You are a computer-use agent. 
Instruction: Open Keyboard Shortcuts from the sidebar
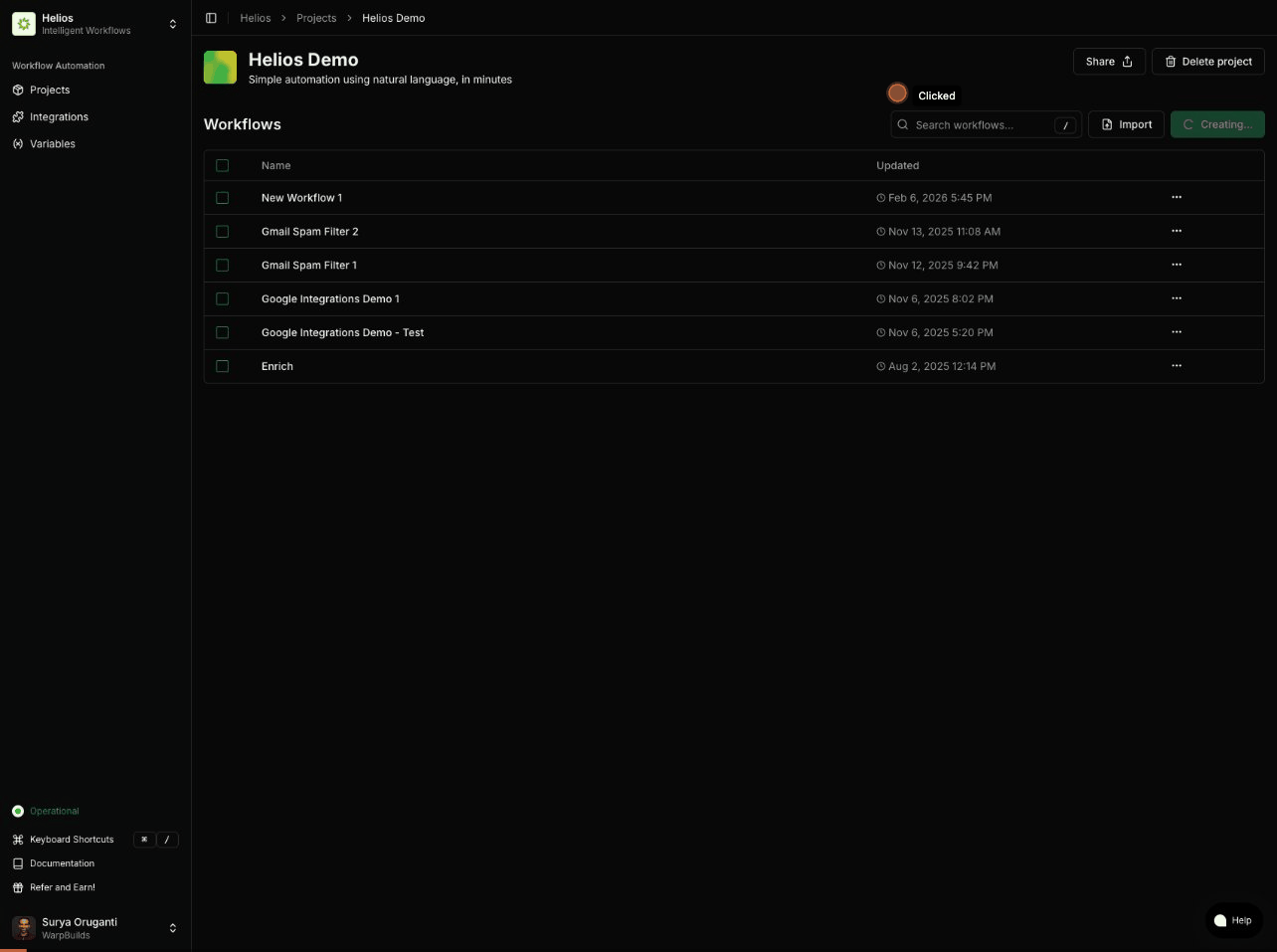coord(72,839)
